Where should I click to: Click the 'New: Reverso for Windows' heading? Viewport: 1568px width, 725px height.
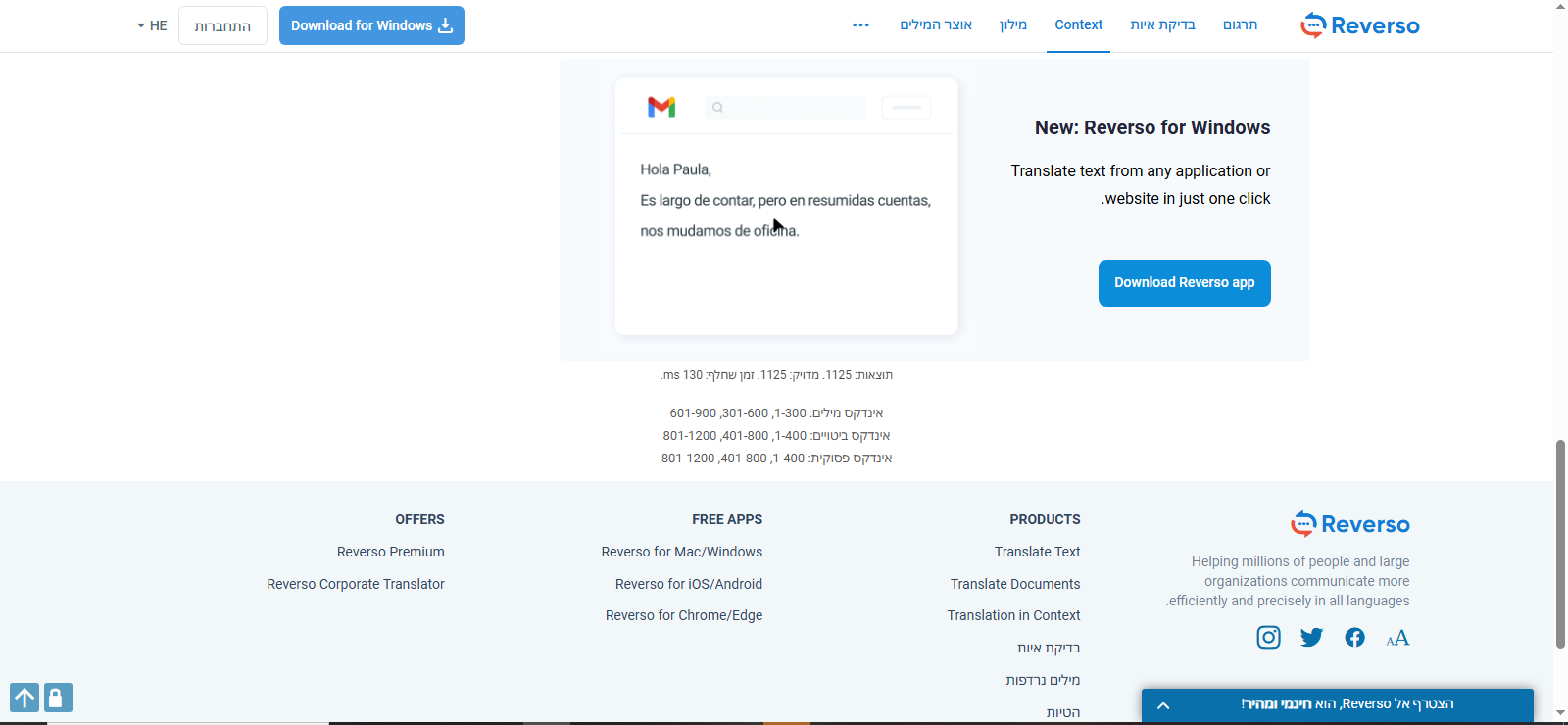point(1152,128)
